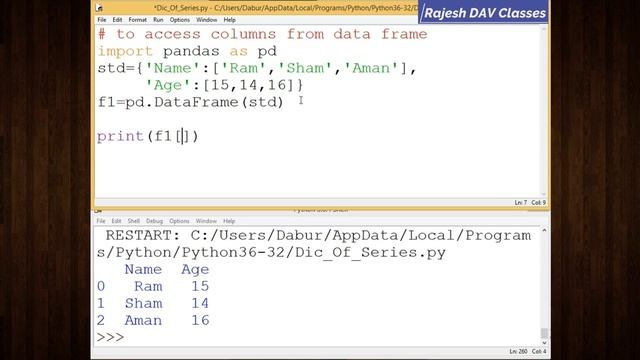Click the Shell window scrollbar thumb
The height and width of the screenshot is (360, 640).
[x=544, y=333]
